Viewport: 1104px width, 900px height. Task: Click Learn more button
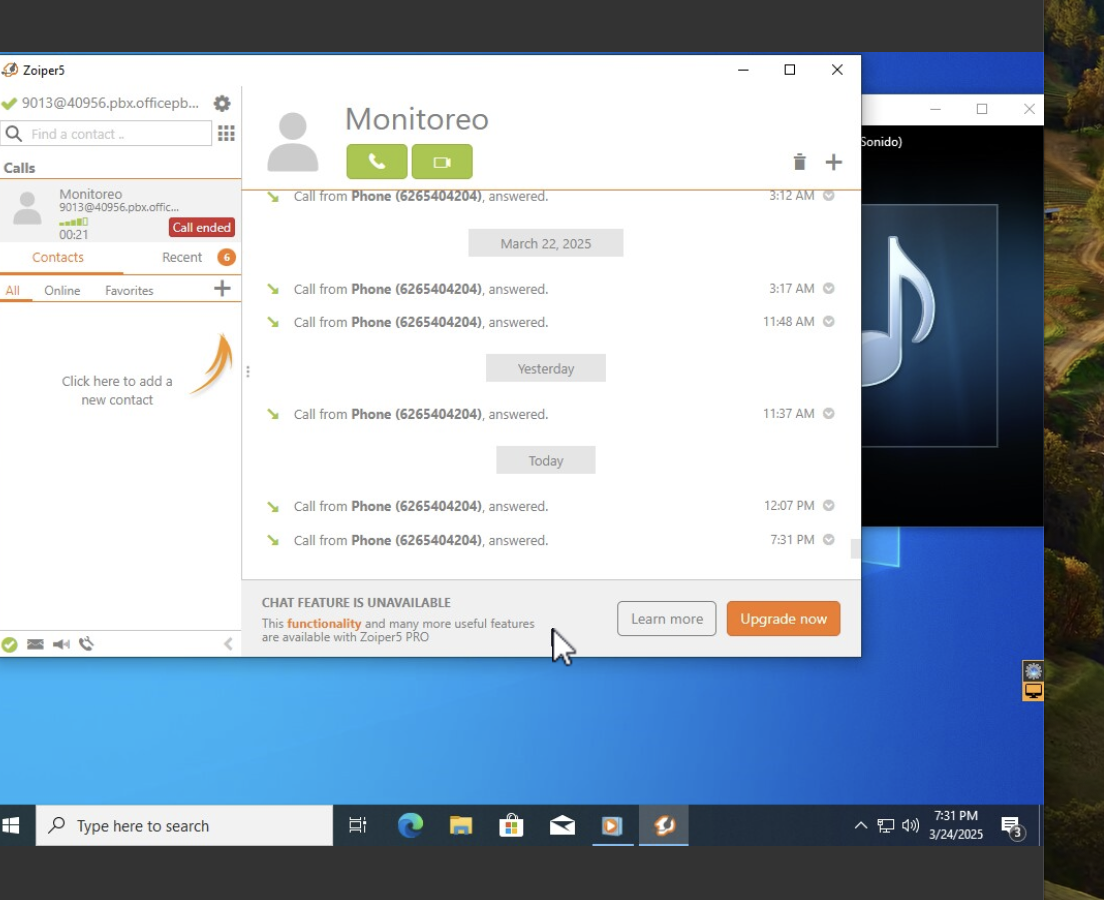click(667, 618)
